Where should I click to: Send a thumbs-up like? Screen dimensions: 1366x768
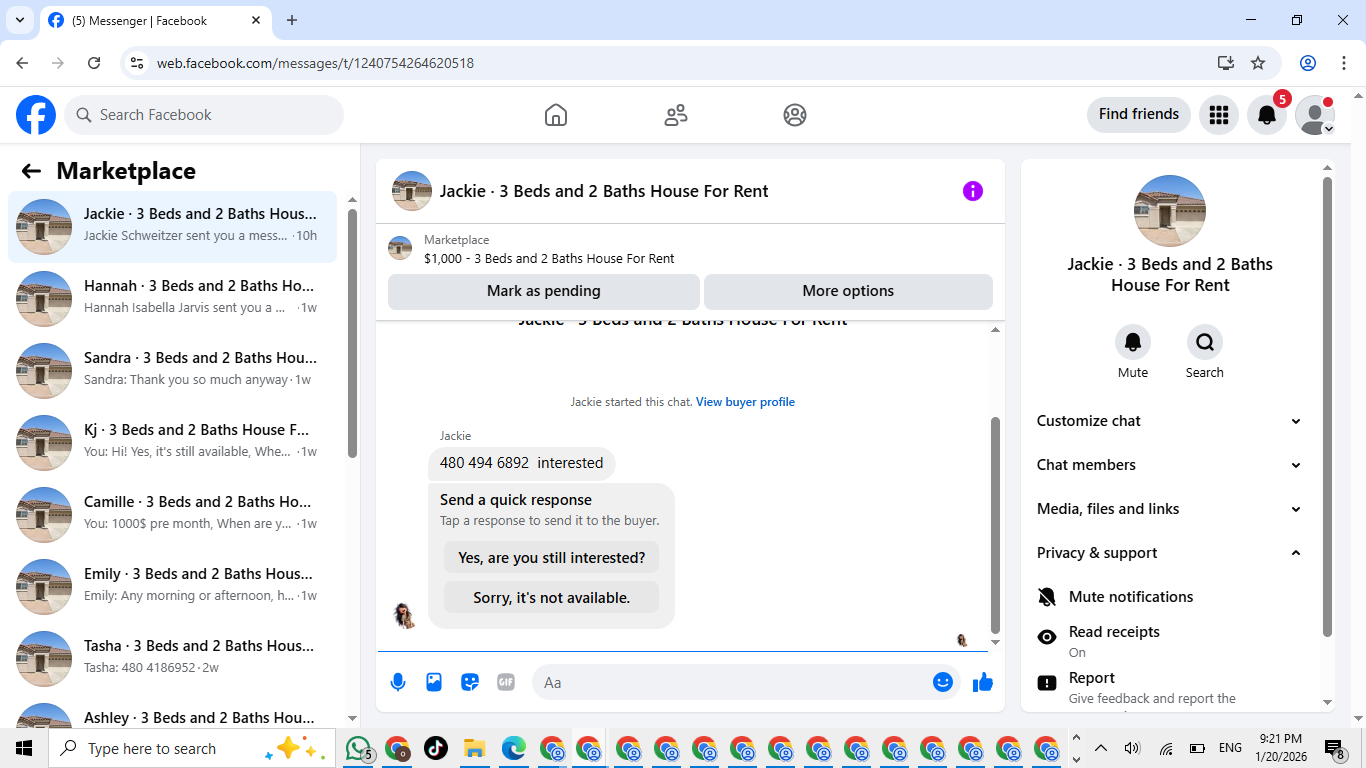point(983,682)
